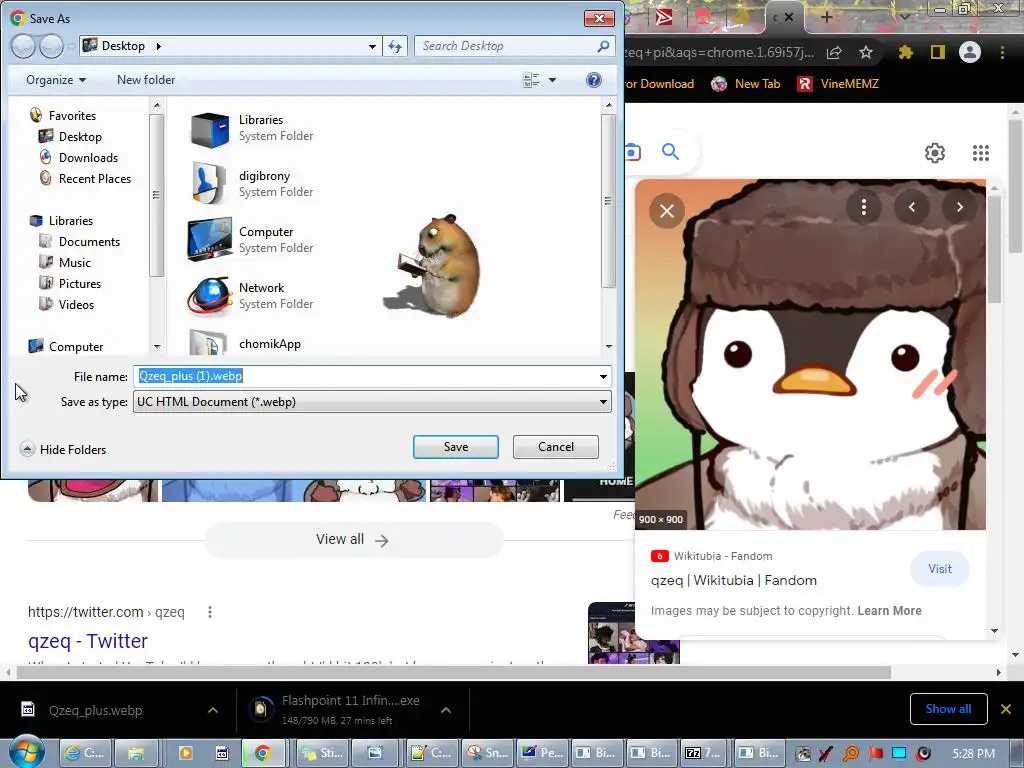Toggle Chrome side panel icon
Image resolution: width=1024 pixels, height=768 pixels.
tap(938, 52)
